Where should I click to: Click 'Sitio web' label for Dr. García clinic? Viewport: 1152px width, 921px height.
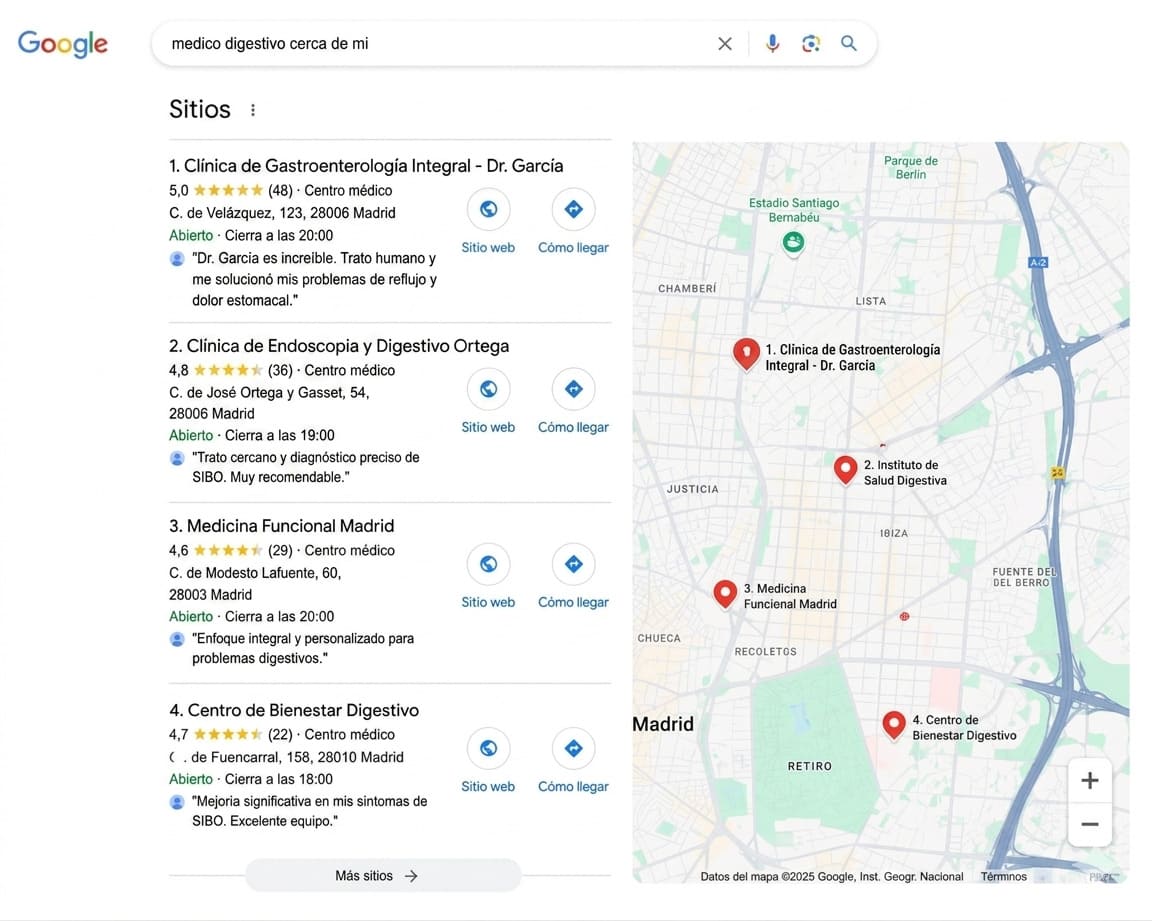488,248
